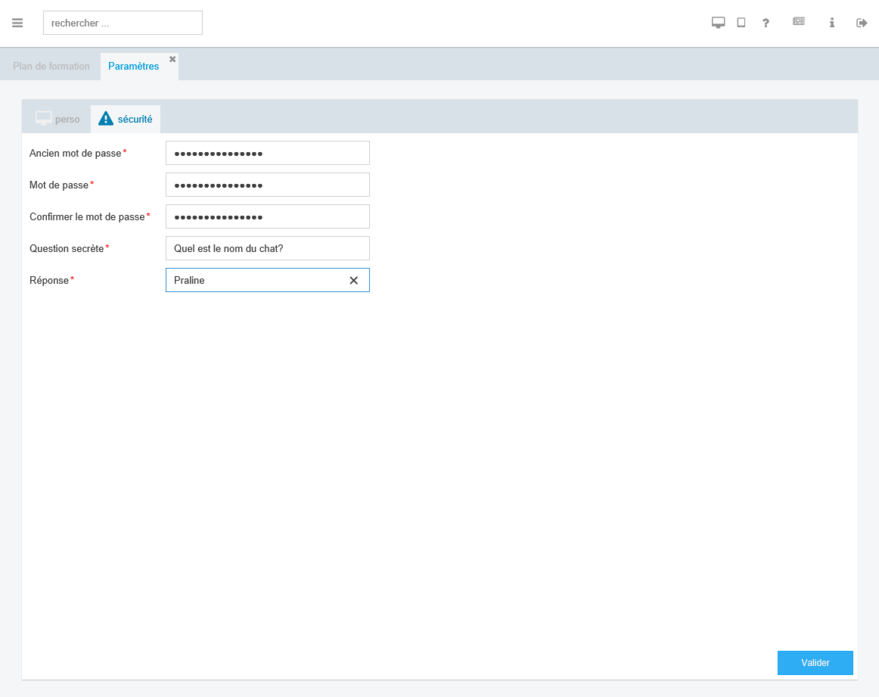The width and height of the screenshot is (879, 697).
Task: Click the Ancien mot de passe field
Action: point(267,153)
